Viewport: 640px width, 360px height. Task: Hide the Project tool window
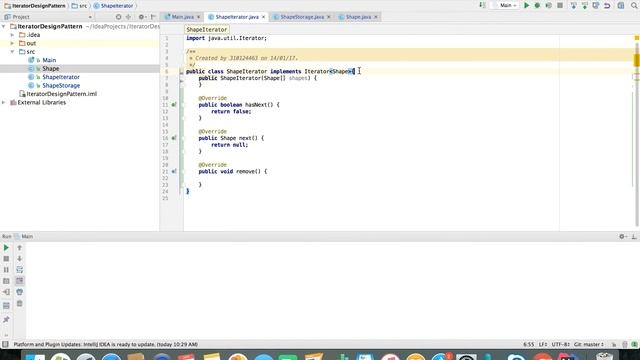pos(153,17)
